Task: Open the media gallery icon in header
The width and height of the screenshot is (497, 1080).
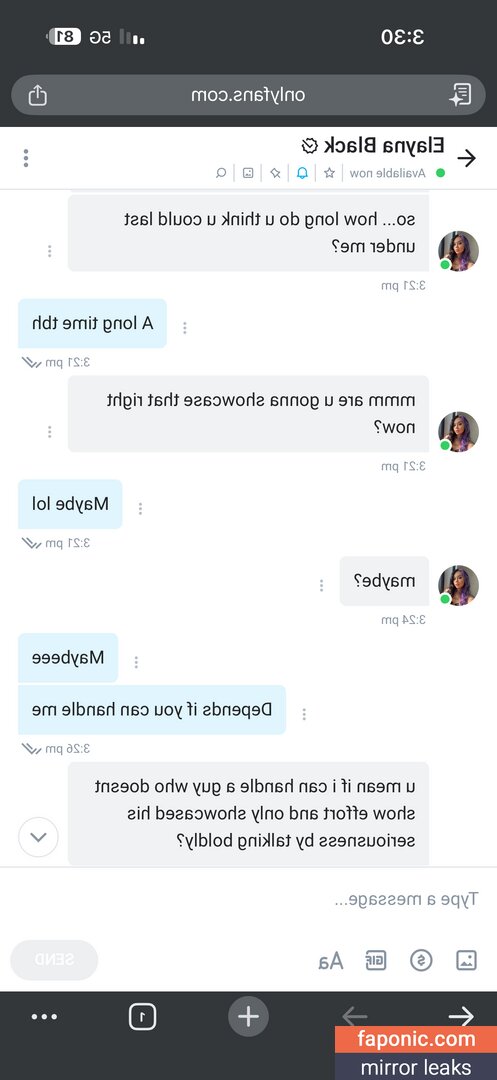Action: pyautogui.click(x=248, y=172)
